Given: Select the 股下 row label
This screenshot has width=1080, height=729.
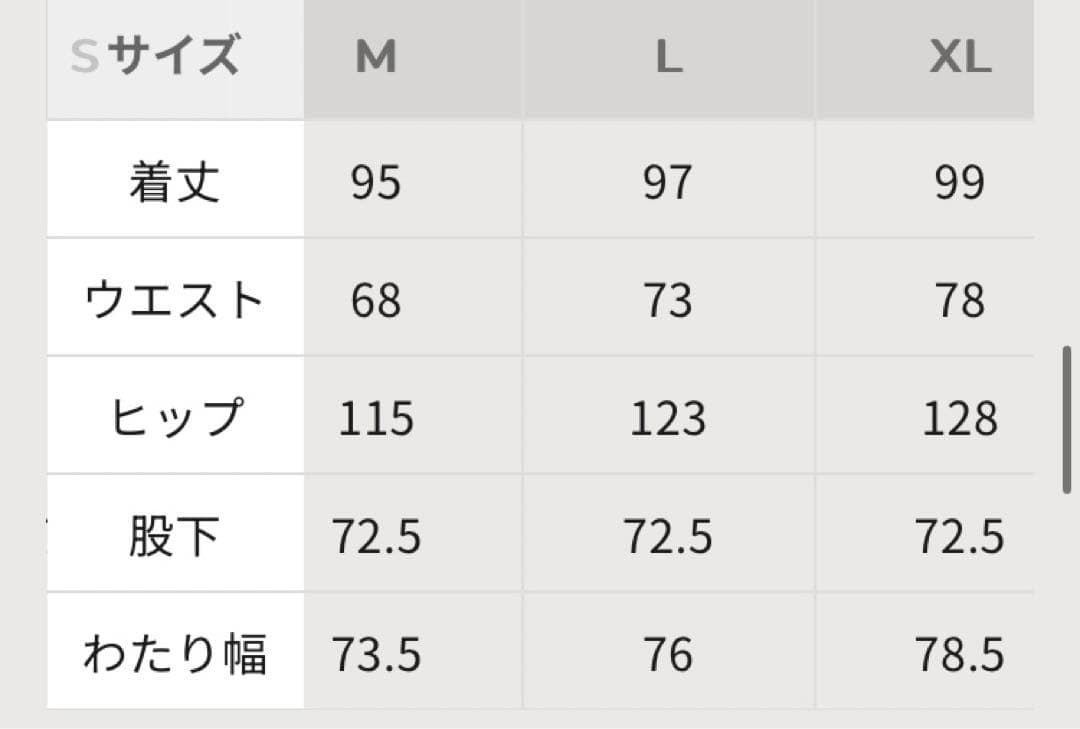Looking at the screenshot, I should [174, 537].
